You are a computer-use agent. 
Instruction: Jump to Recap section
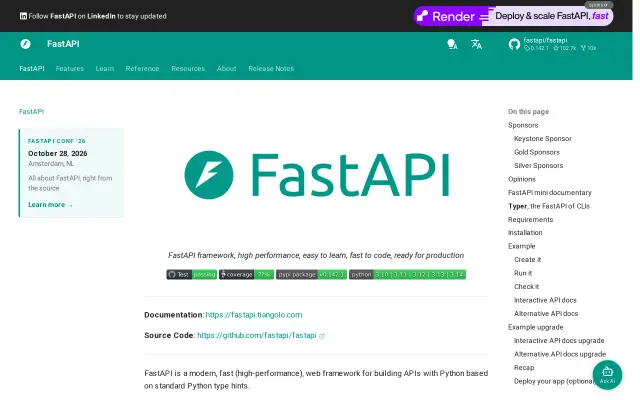point(524,367)
